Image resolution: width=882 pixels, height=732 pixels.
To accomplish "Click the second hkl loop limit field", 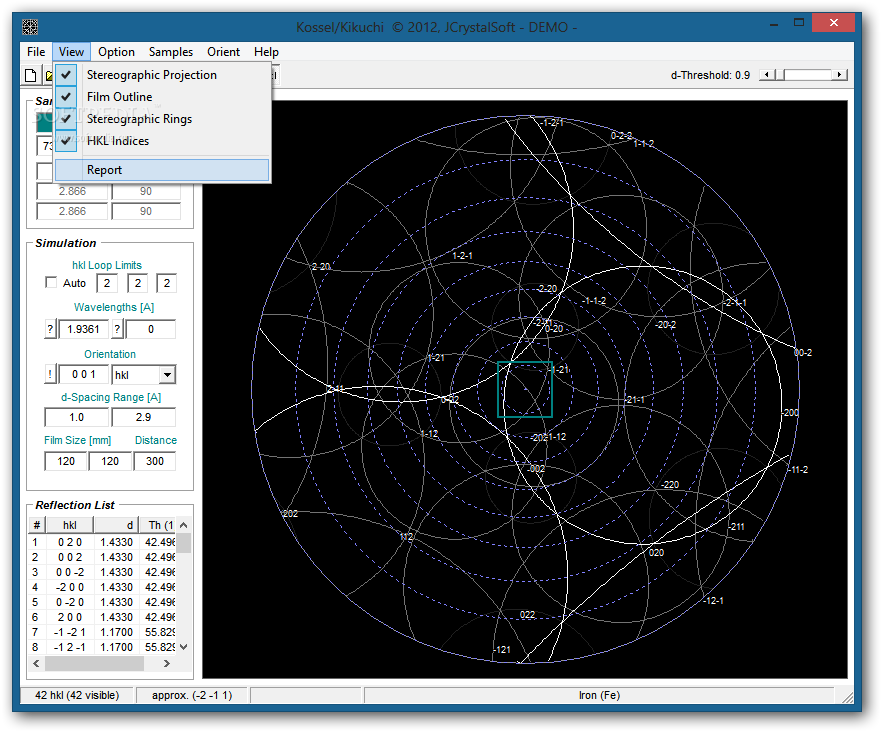I will pyautogui.click(x=138, y=283).
